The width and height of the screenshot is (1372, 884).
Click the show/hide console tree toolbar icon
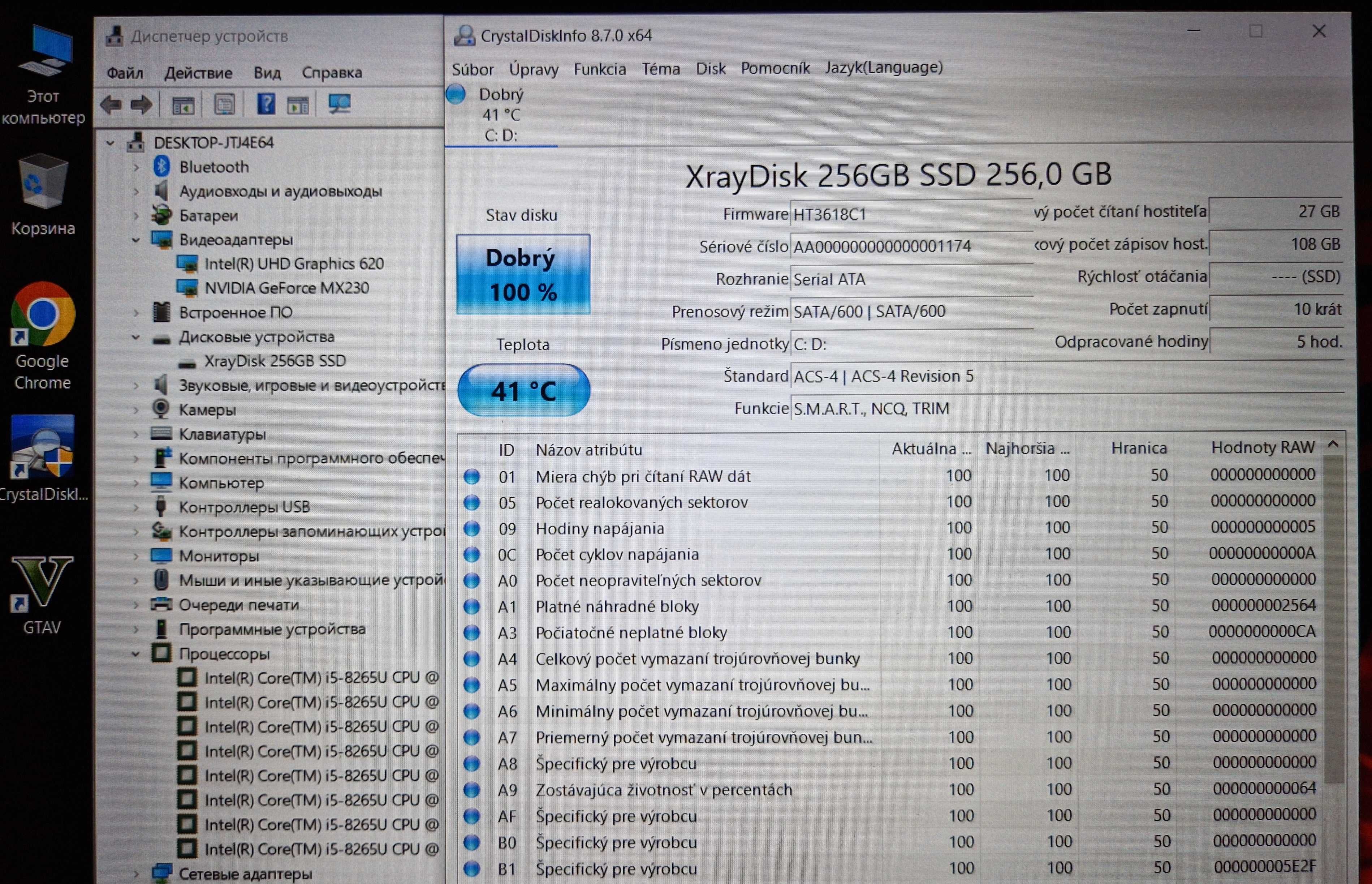[x=184, y=106]
